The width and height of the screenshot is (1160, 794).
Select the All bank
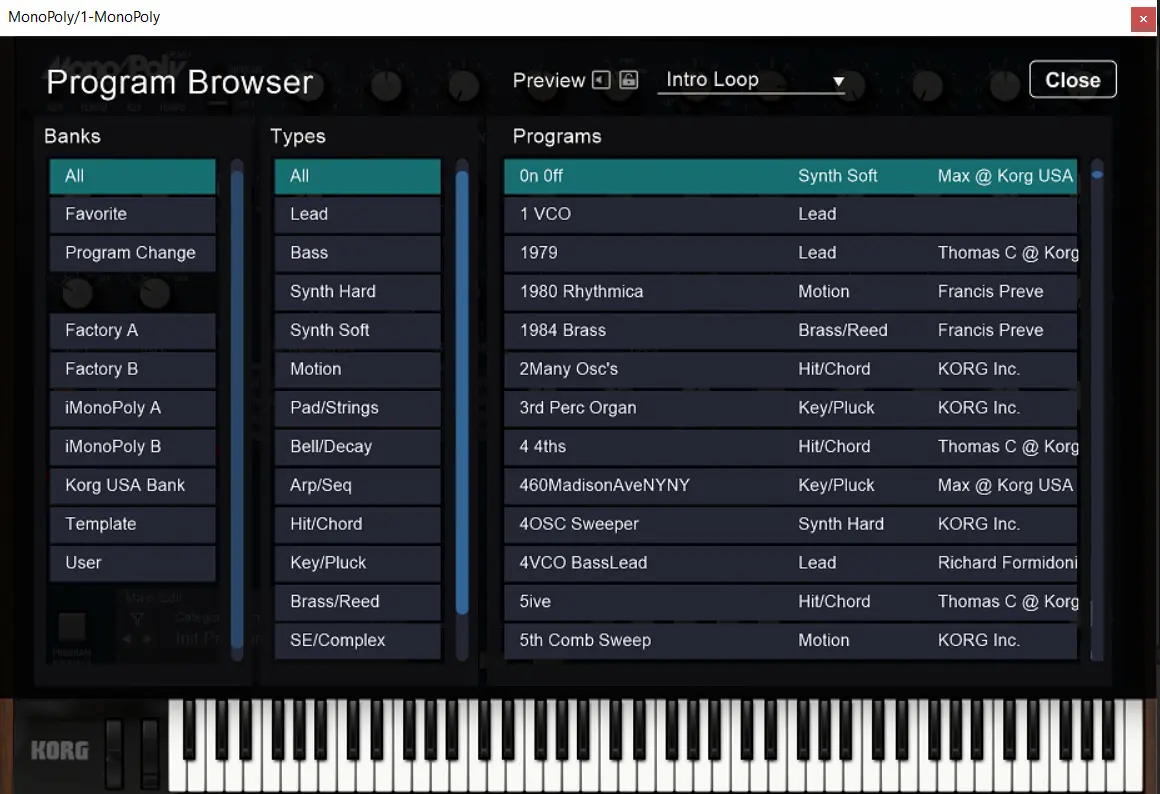click(132, 176)
